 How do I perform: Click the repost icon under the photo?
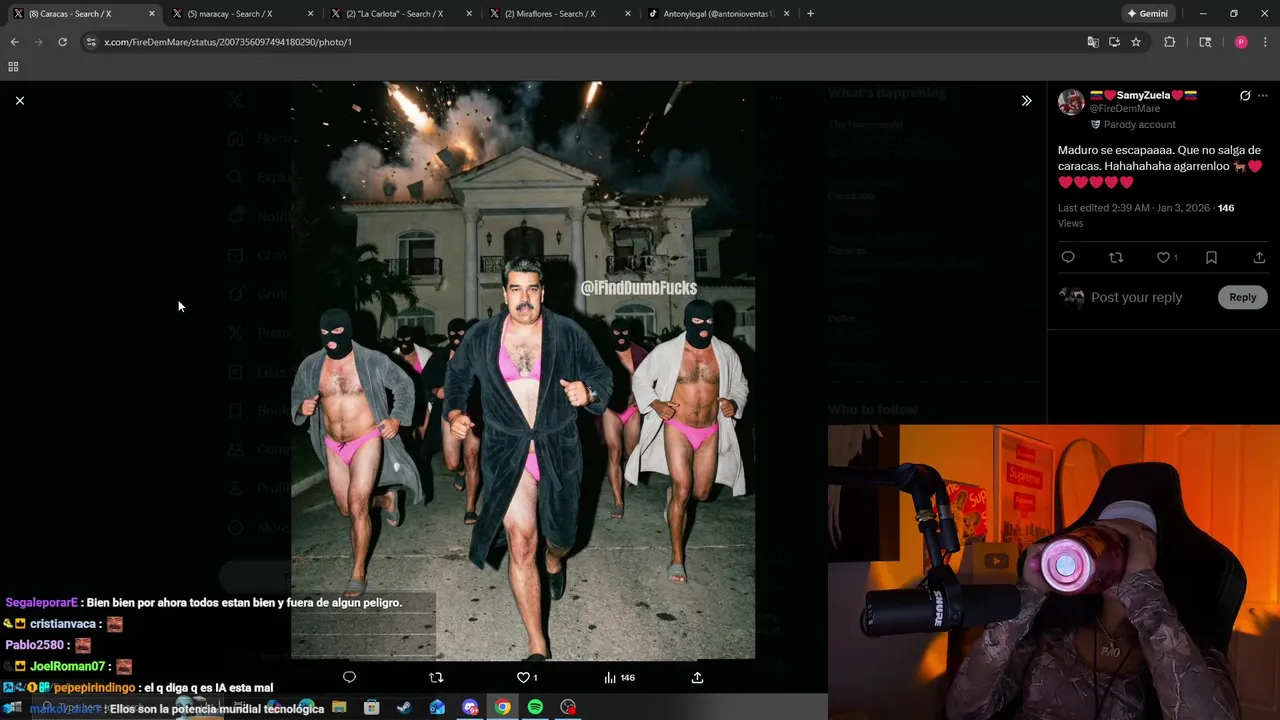coord(436,677)
